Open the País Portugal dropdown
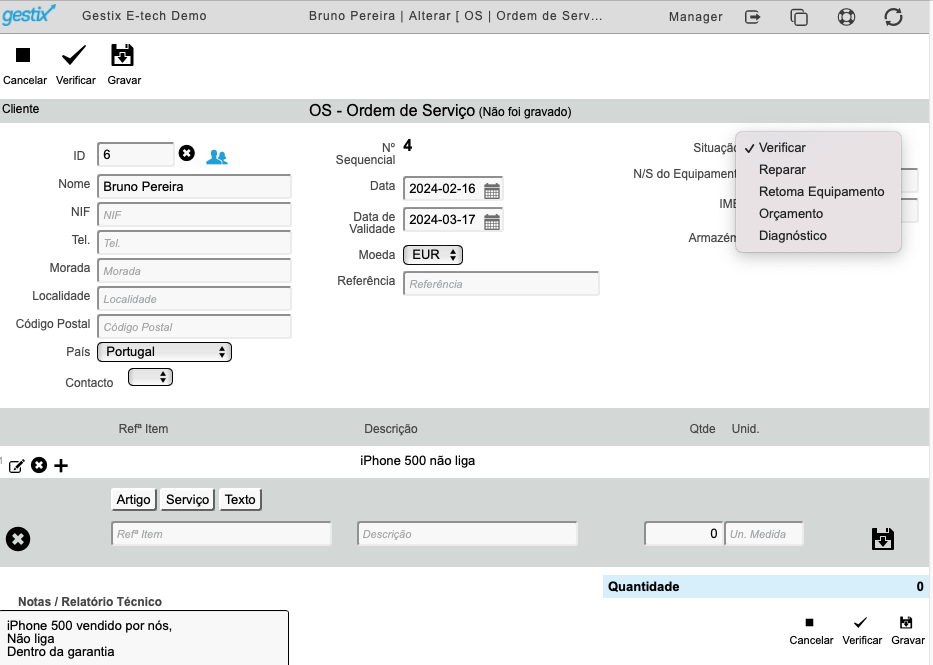This screenshot has height=665, width=933. click(164, 352)
